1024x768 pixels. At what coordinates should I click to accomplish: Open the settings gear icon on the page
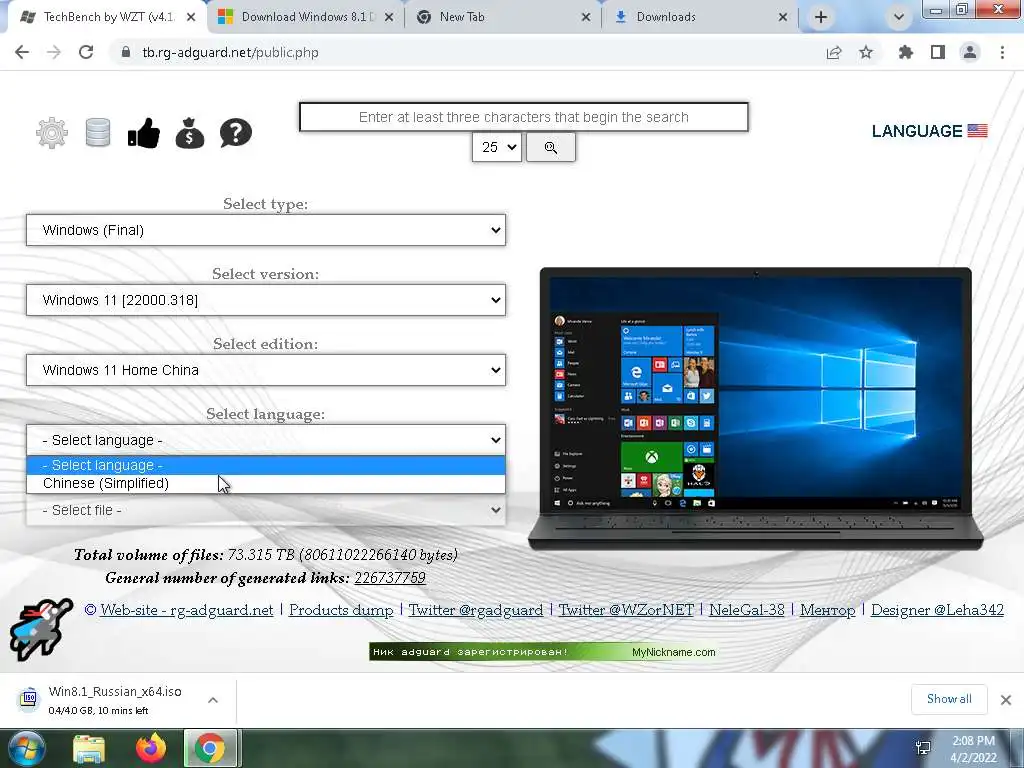[52, 133]
